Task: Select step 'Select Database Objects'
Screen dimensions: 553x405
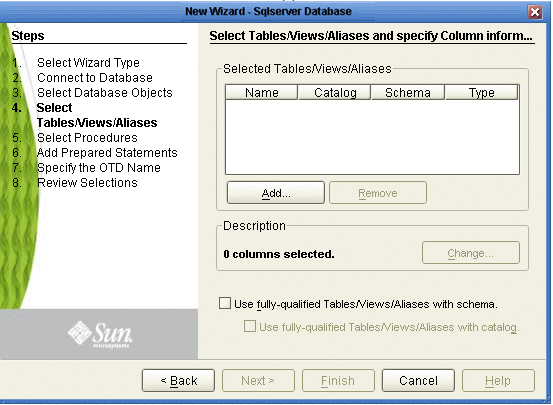Action: click(105, 92)
